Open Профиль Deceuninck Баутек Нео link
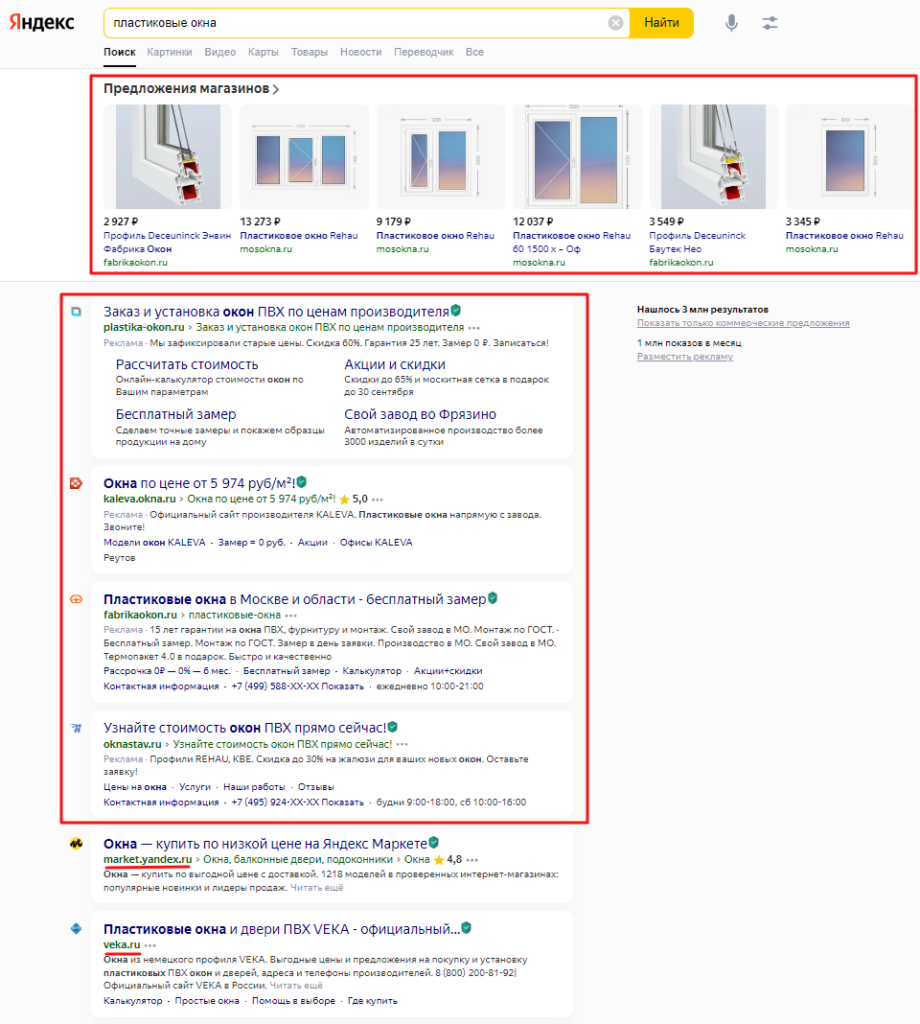920x1024 pixels. click(x=697, y=242)
